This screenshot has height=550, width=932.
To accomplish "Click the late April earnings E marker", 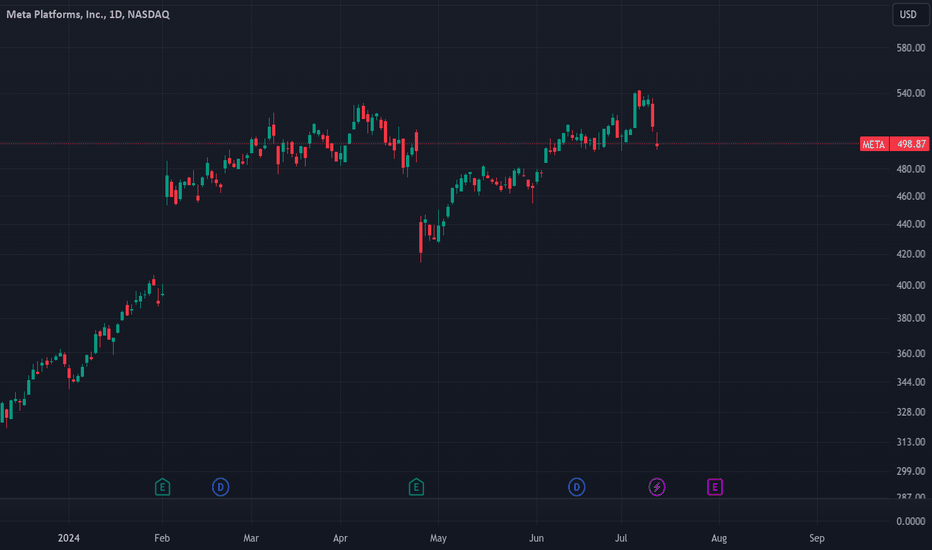I will [x=416, y=487].
